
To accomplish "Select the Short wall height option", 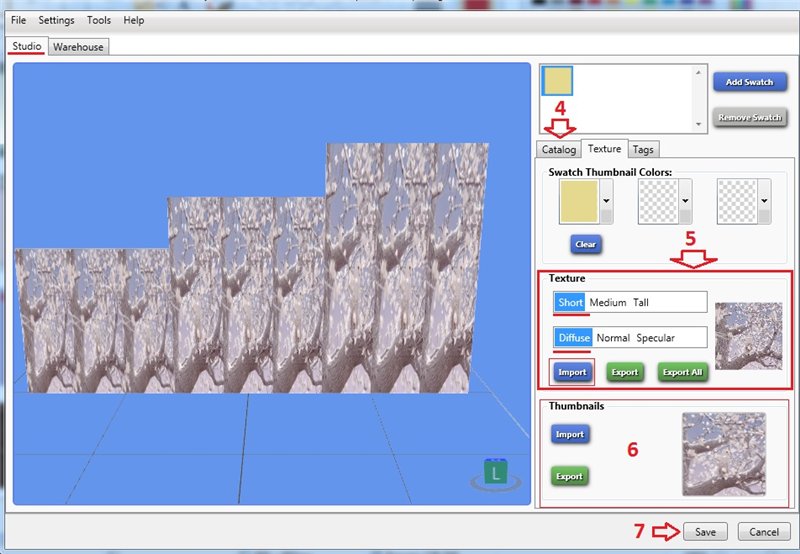I will click(x=570, y=303).
